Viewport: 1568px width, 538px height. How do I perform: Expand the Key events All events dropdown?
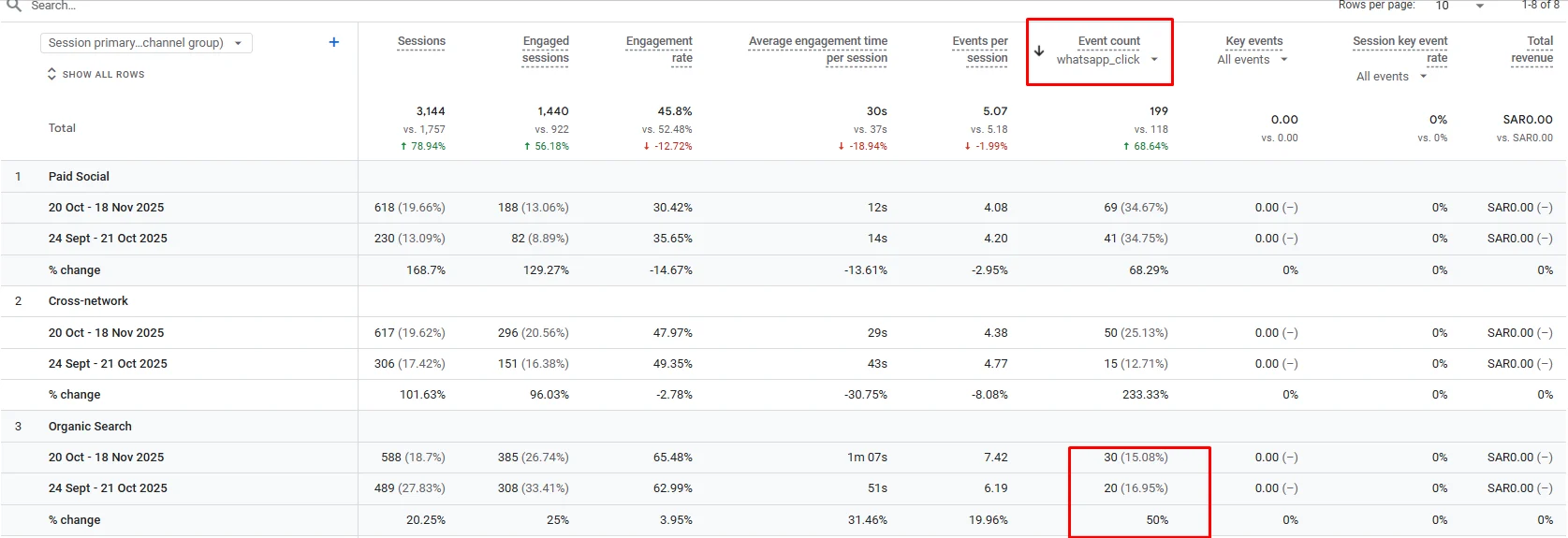coord(1253,60)
